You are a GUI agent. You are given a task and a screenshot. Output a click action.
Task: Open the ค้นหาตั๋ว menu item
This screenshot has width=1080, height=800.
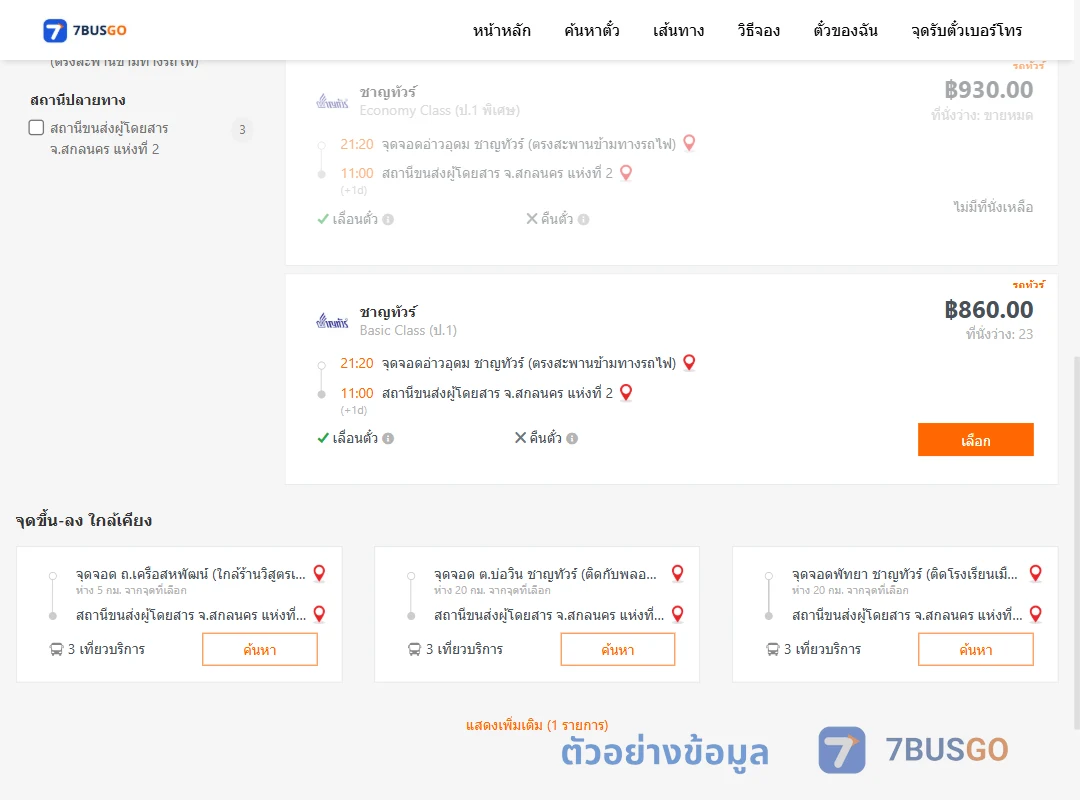tap(592, 30)
